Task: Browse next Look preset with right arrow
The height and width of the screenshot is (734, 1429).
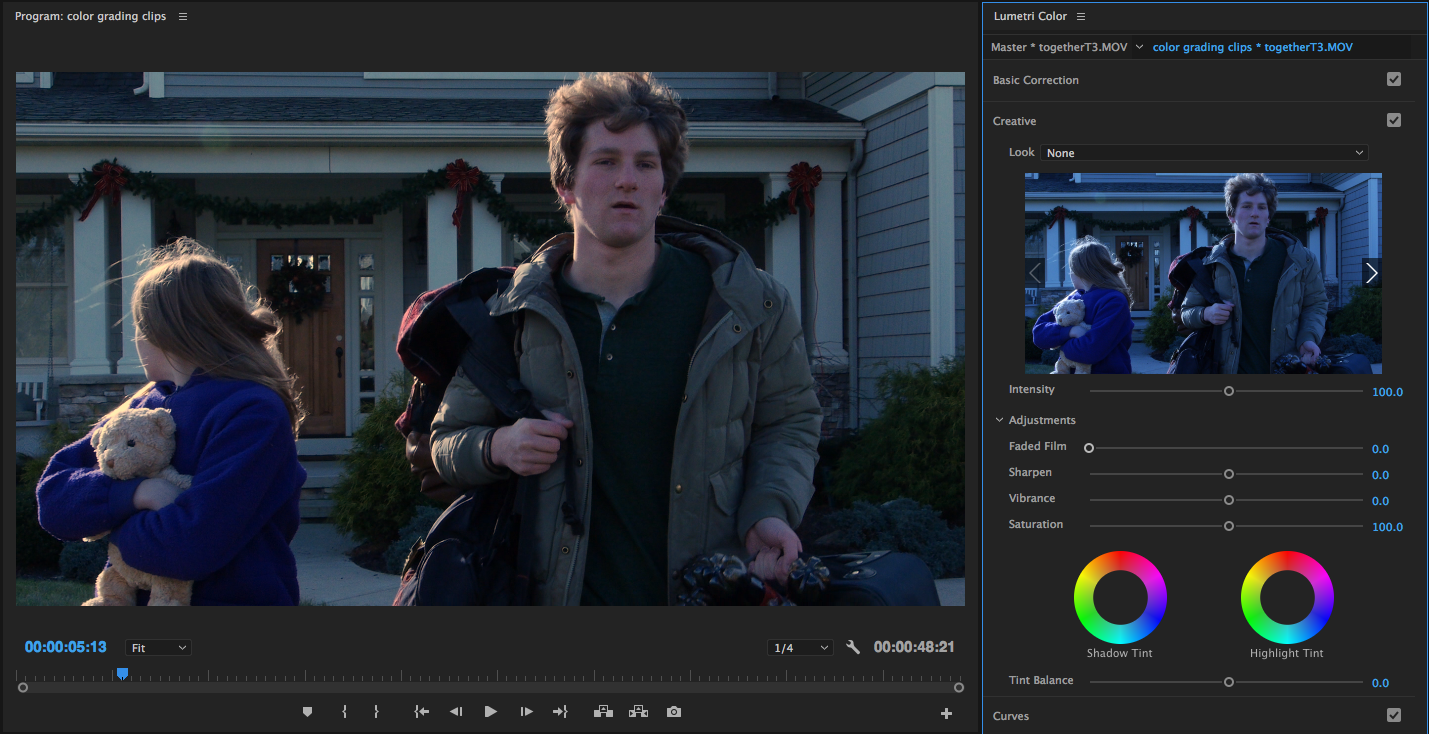Action: pos(1371,272)
